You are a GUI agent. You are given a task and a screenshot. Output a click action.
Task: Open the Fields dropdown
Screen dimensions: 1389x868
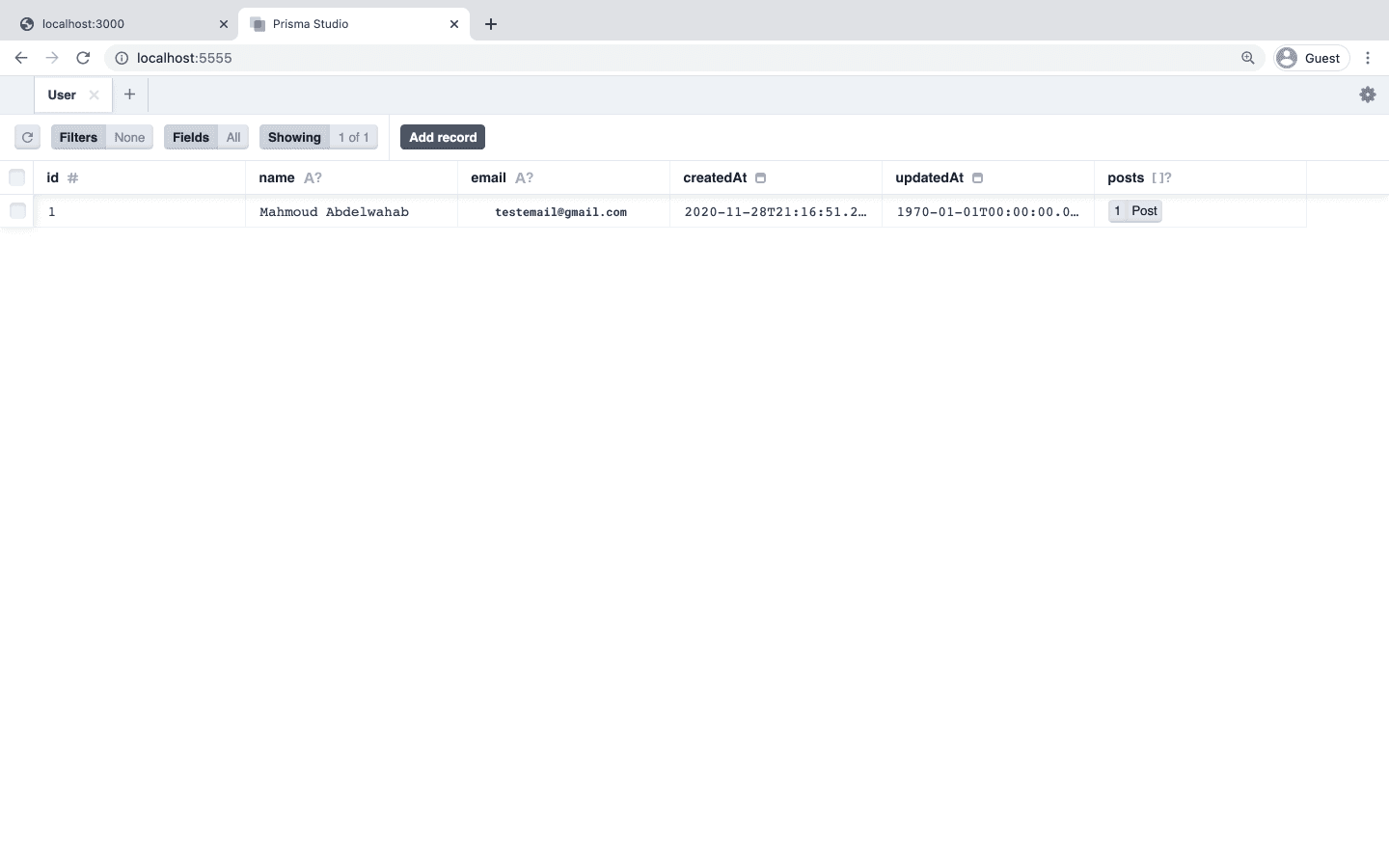[190, 137]
